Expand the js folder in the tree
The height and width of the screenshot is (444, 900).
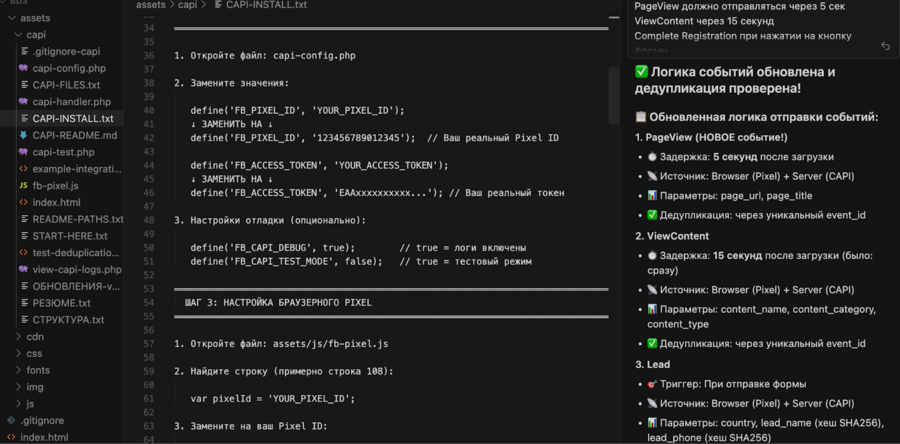[30, 404]
